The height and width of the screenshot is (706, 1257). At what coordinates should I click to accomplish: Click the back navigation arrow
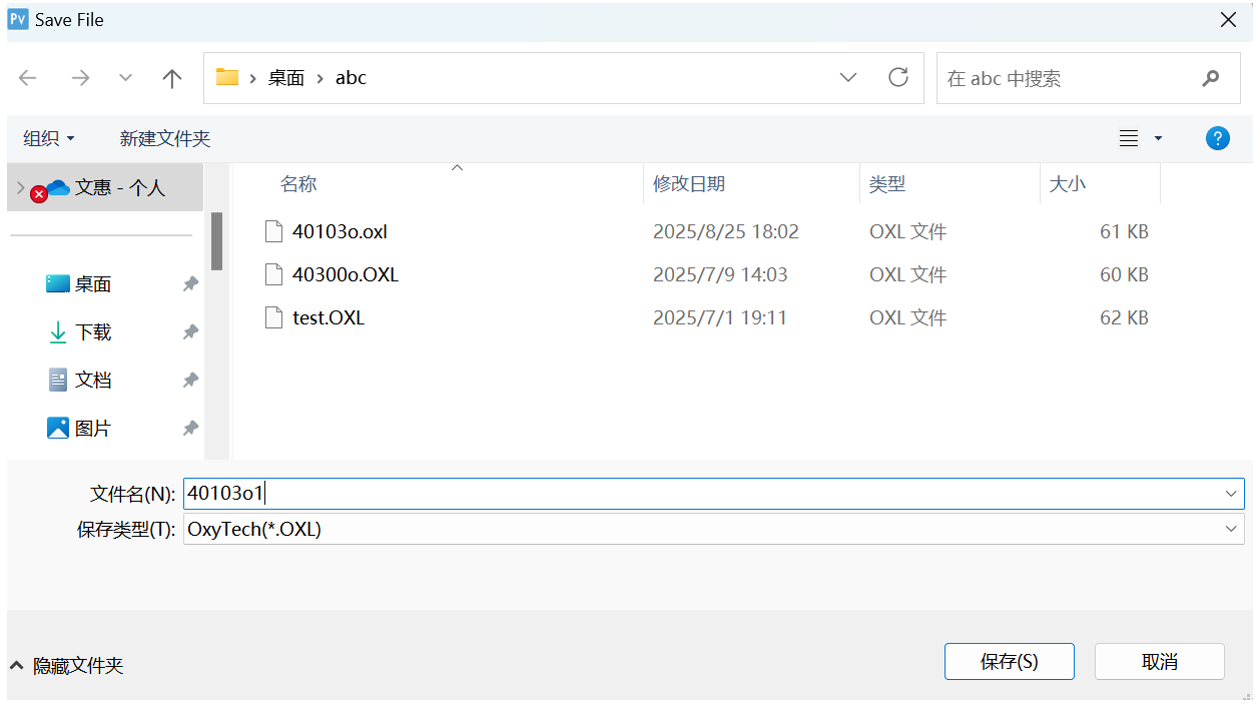tap(28, 78)
